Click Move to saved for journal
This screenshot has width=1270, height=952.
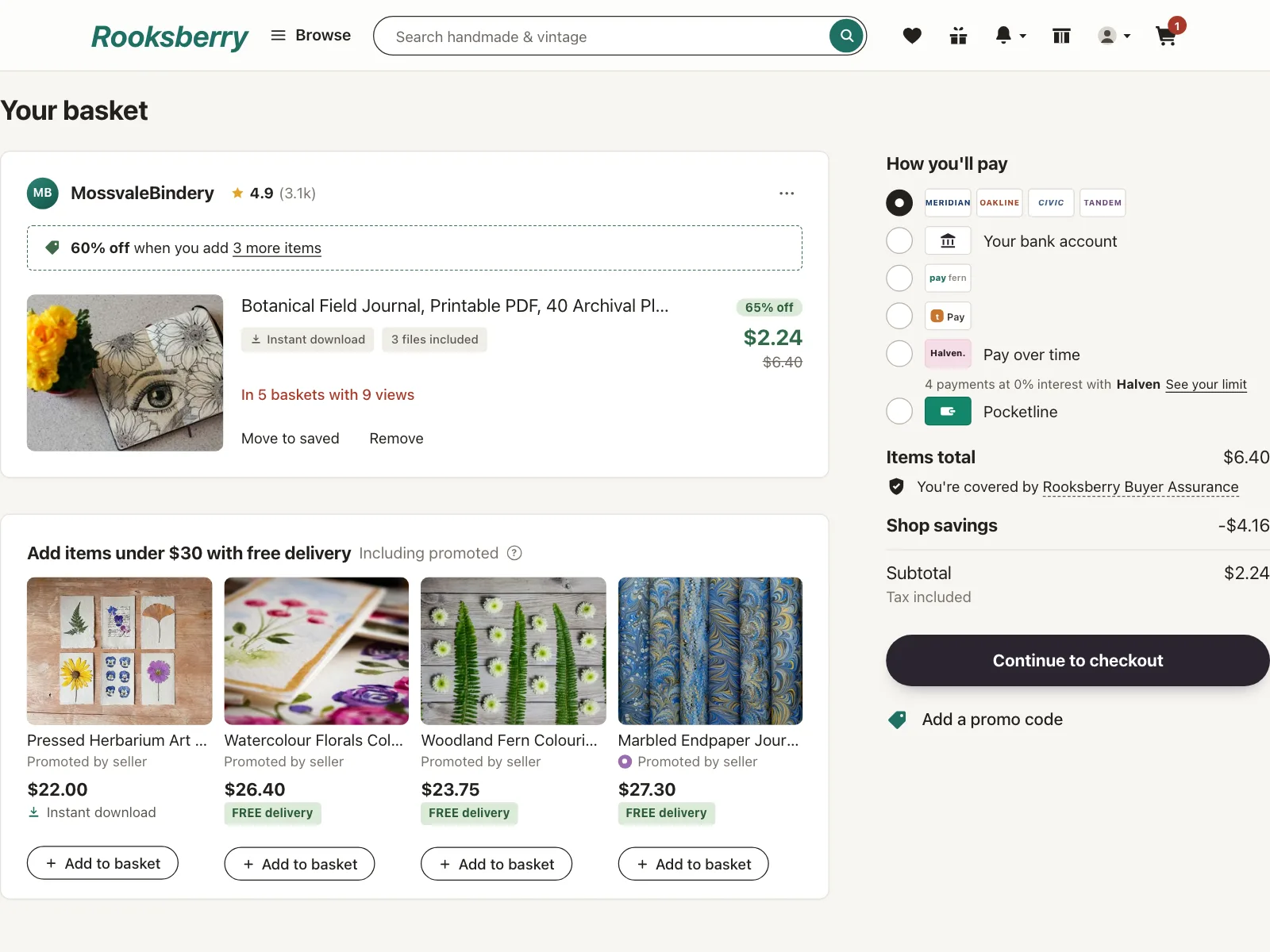point(291,439)
